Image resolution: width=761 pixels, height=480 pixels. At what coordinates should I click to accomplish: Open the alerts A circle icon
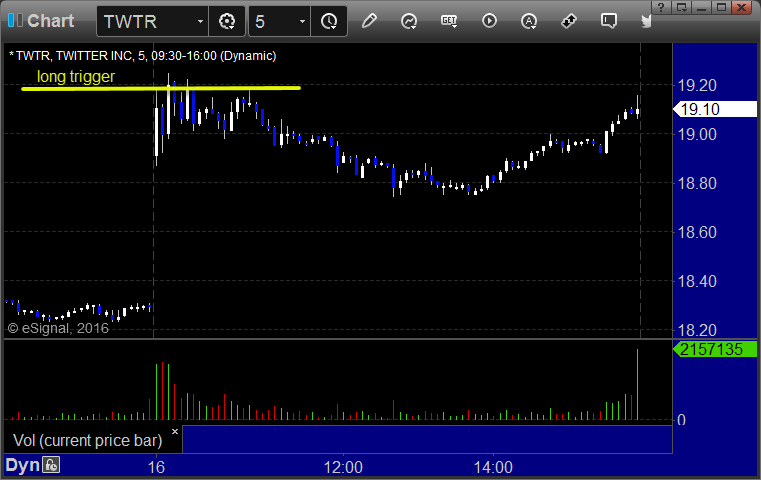pos(529,21)
